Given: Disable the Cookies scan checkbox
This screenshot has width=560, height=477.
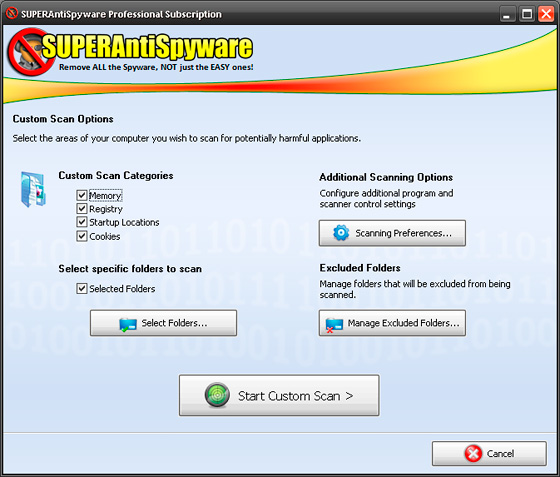Looking at the screenshot, I should tap(82, 236).
